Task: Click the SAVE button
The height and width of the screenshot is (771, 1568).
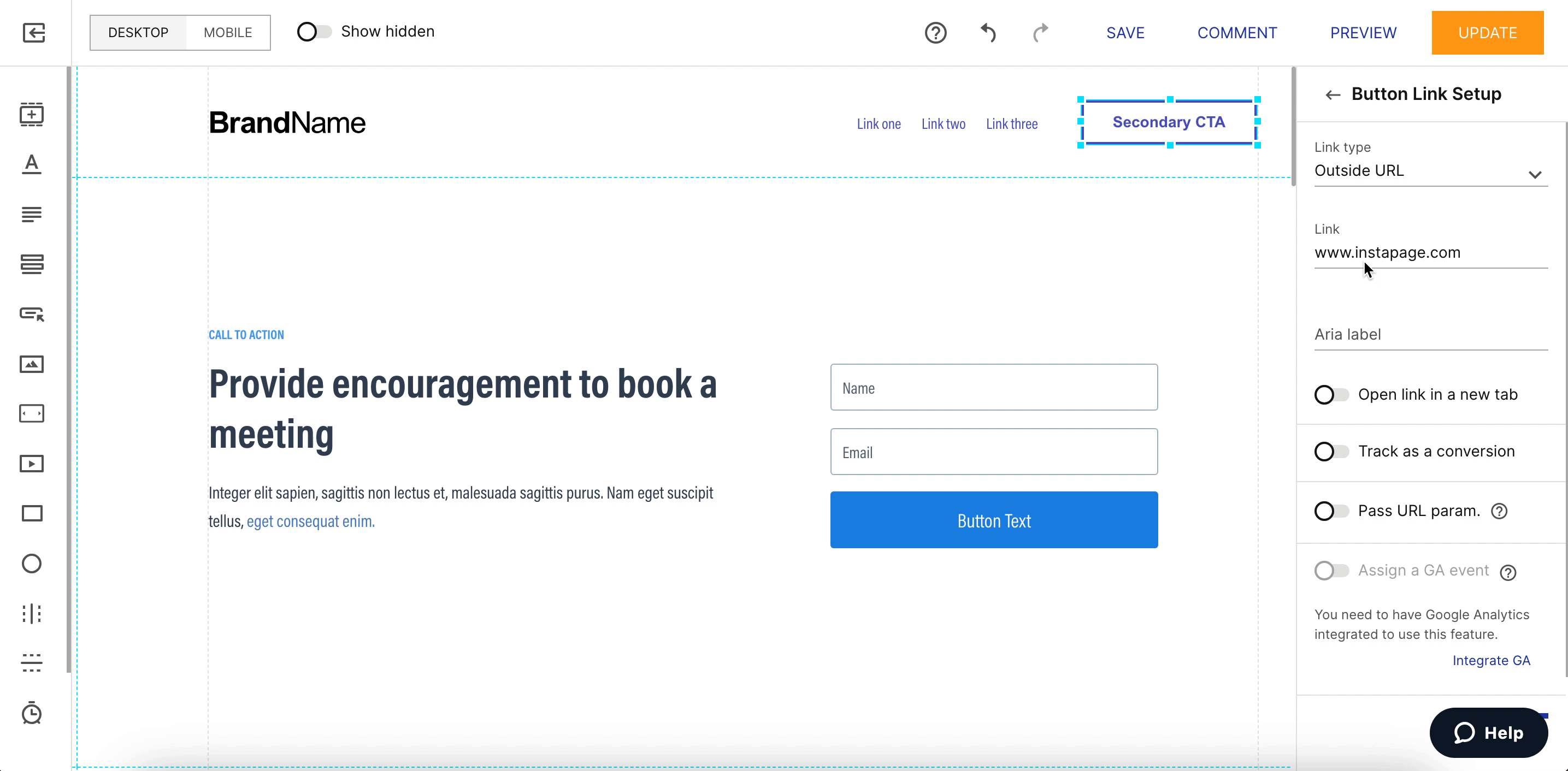Action: 1125,33
